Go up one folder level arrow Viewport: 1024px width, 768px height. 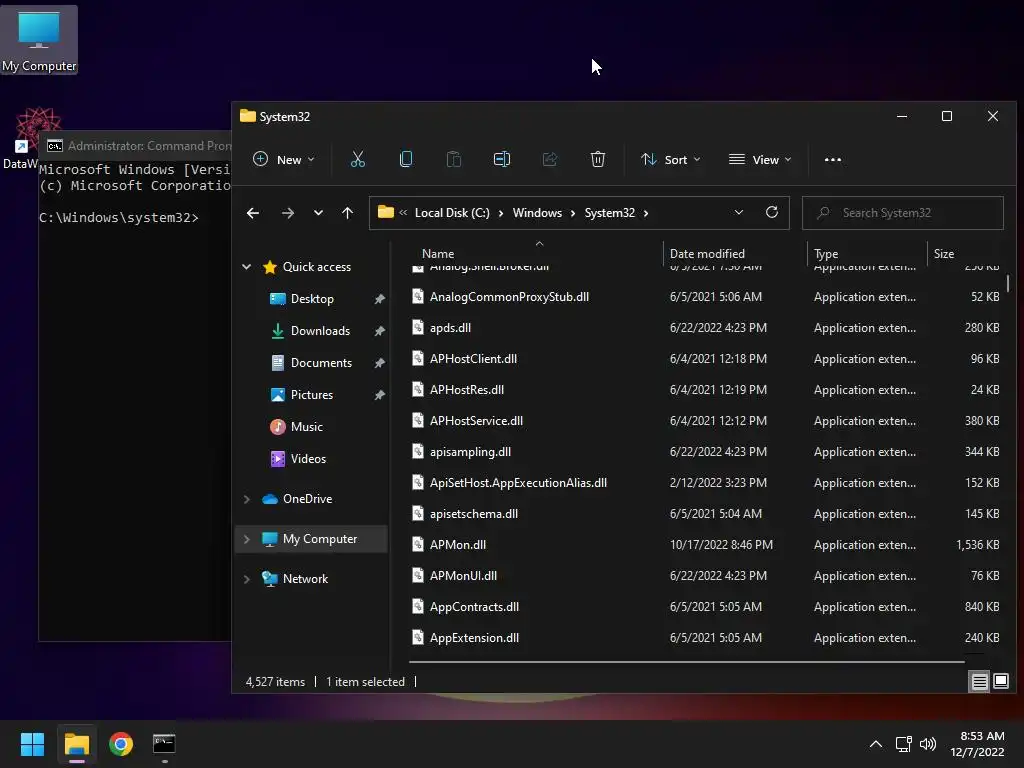(x=347, y=213)
